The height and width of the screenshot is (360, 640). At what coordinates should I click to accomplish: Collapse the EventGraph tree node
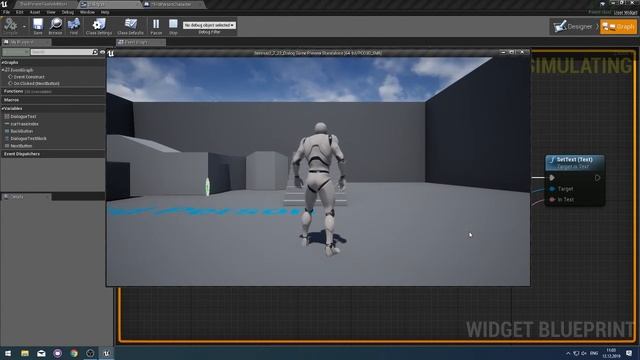(3, 70)
